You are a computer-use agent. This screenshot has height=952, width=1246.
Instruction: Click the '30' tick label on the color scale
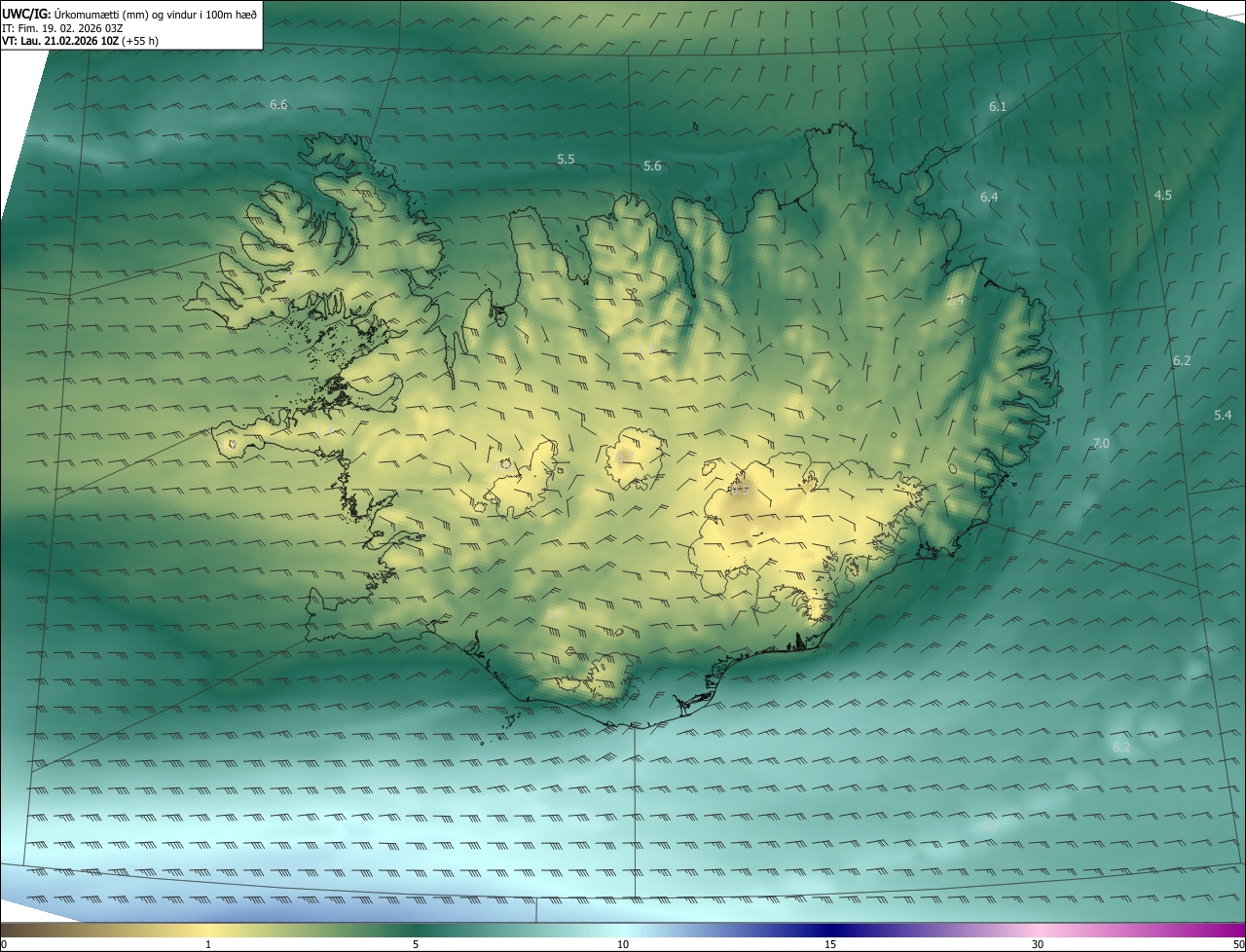[x=1038, y=945]
